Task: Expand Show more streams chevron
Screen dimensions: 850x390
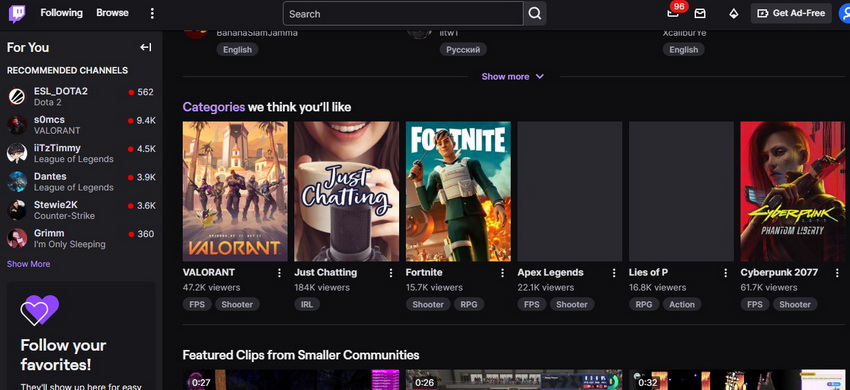Action: pos(539,76)
